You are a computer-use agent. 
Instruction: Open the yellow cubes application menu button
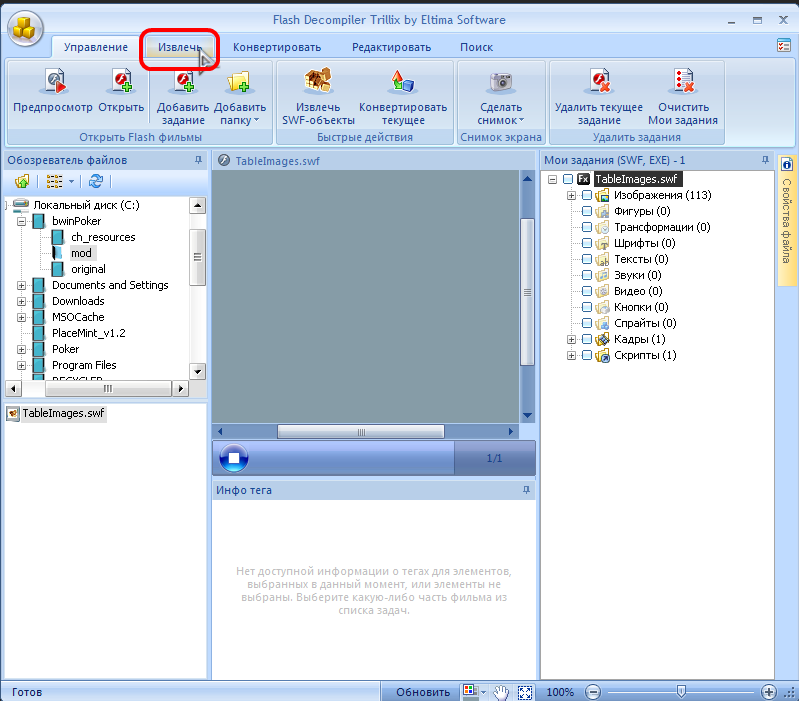point(24,29)
